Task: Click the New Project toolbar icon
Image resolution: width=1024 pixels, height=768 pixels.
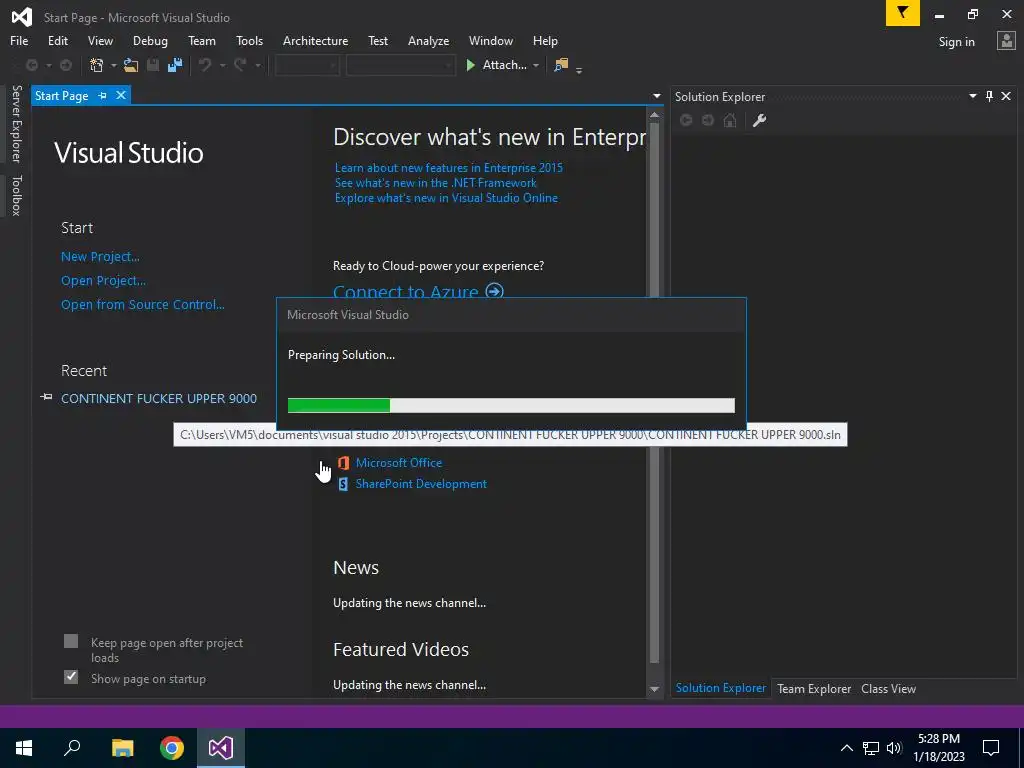Action: pos(97,65)
